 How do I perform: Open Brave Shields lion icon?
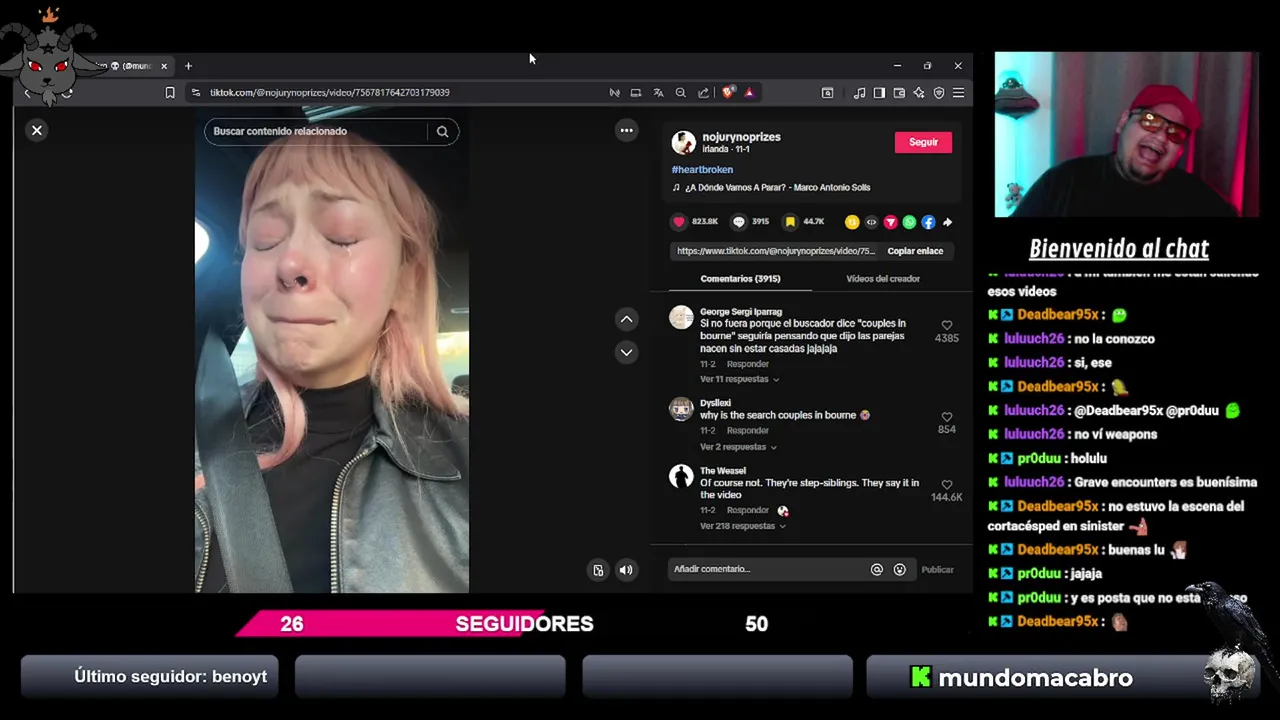pos(728,92)
